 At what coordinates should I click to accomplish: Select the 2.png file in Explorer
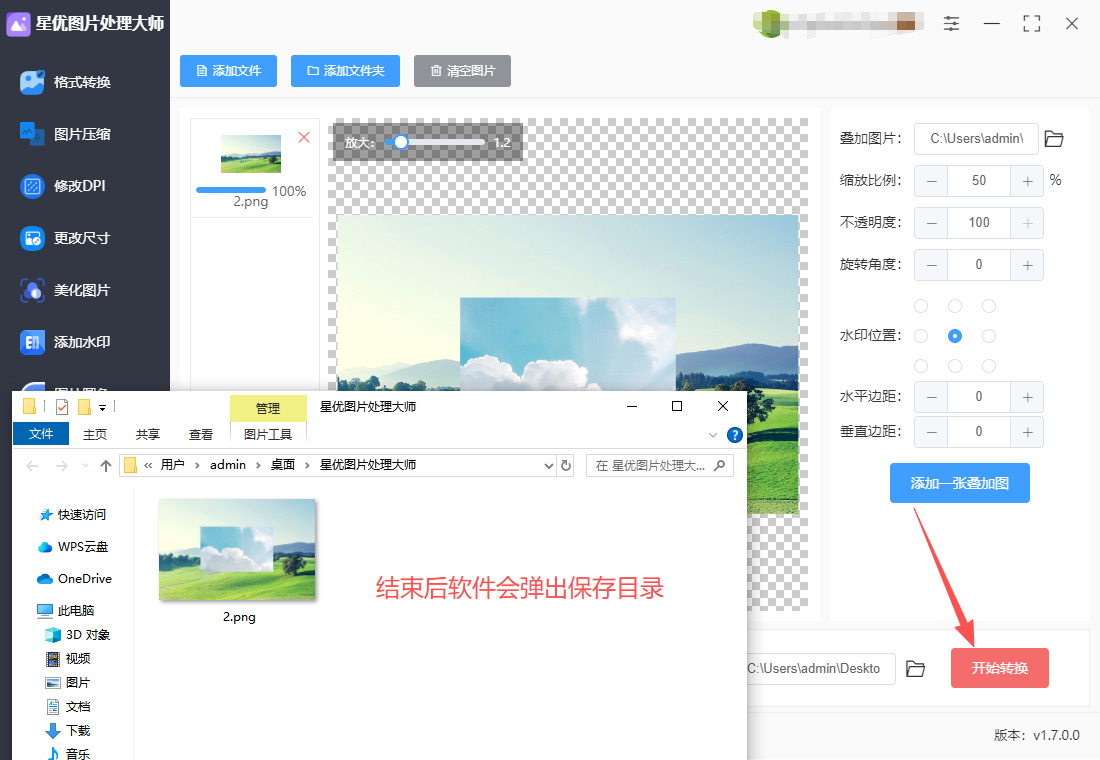click(238, 561)
